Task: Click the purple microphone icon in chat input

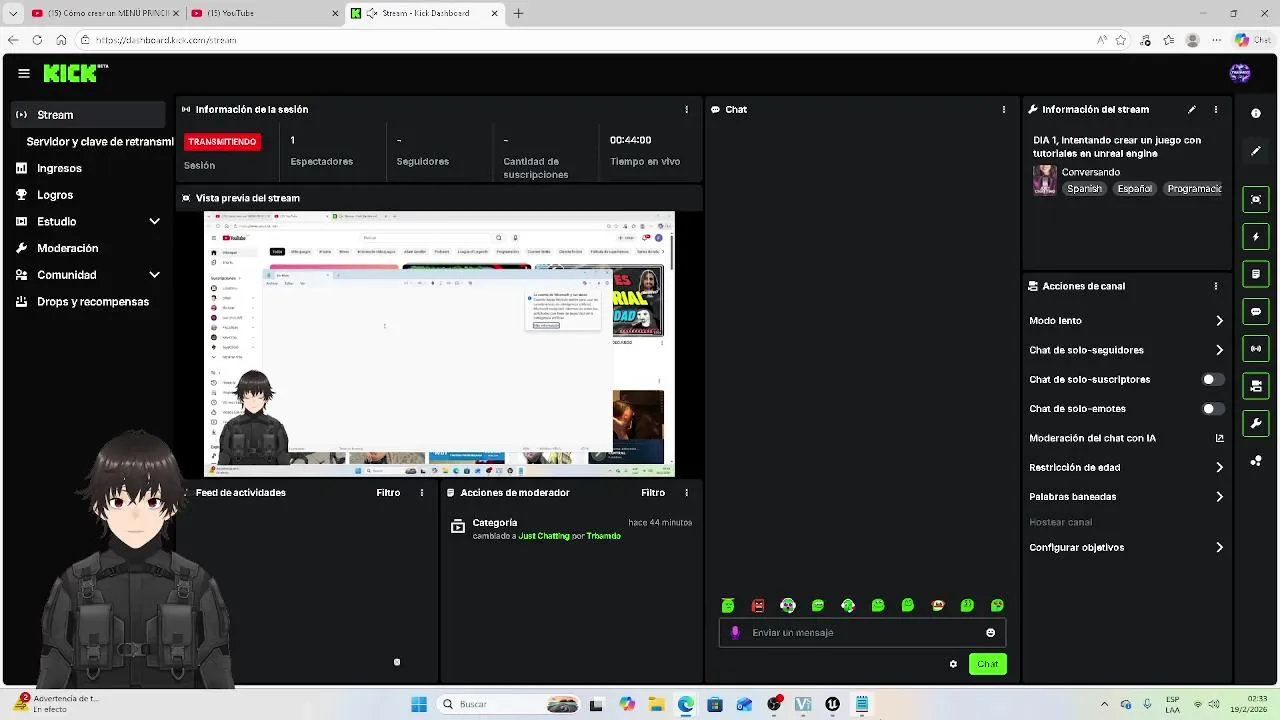Action: tap(735, 633)
